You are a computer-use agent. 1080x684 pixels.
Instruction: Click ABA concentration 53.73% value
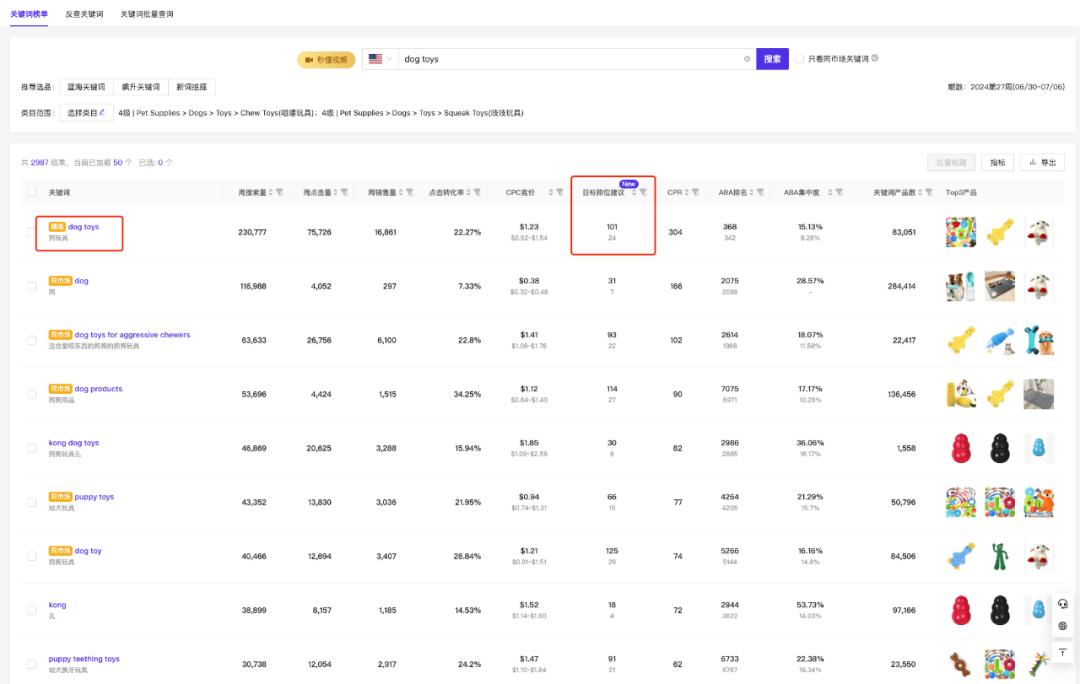810,605
